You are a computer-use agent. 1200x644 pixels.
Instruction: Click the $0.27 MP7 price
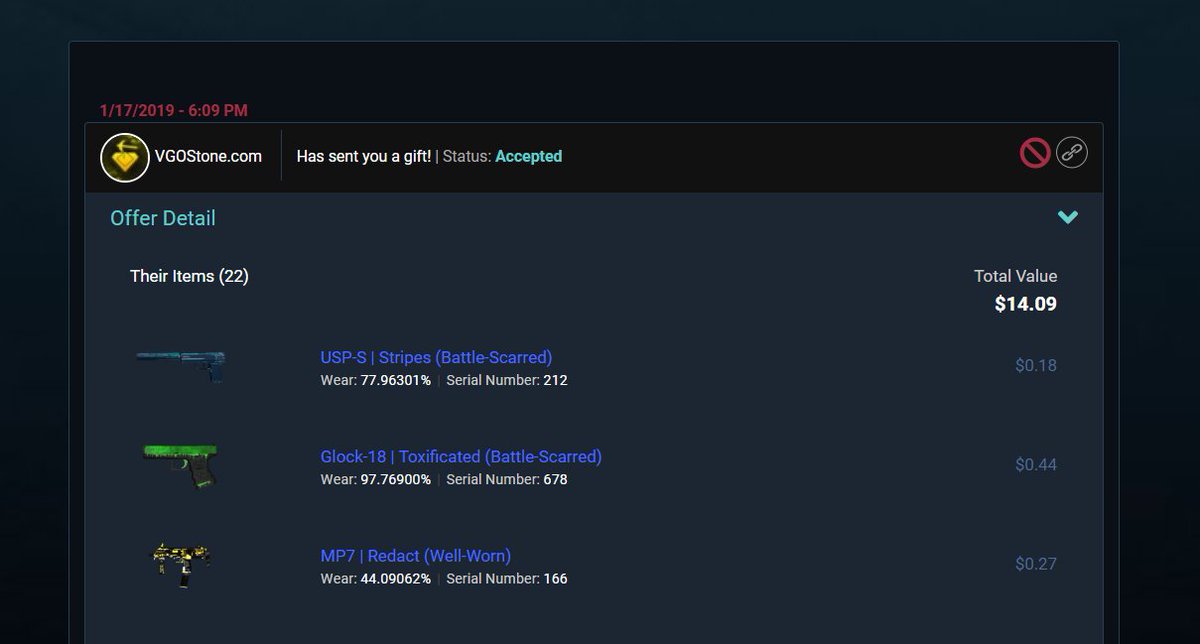[1036, 563]
